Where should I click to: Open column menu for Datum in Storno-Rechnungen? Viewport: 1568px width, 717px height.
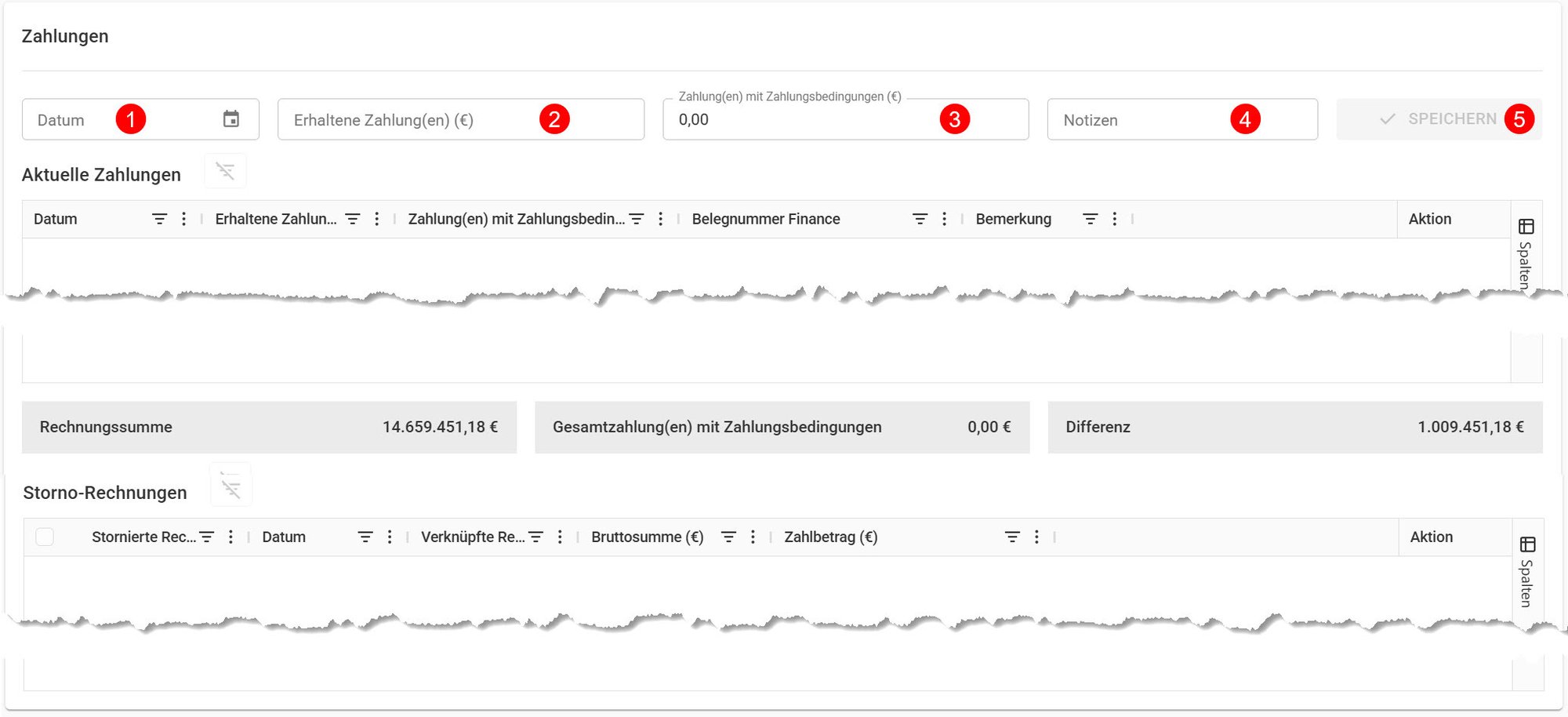pyautogui.click(x=390, y=537)
